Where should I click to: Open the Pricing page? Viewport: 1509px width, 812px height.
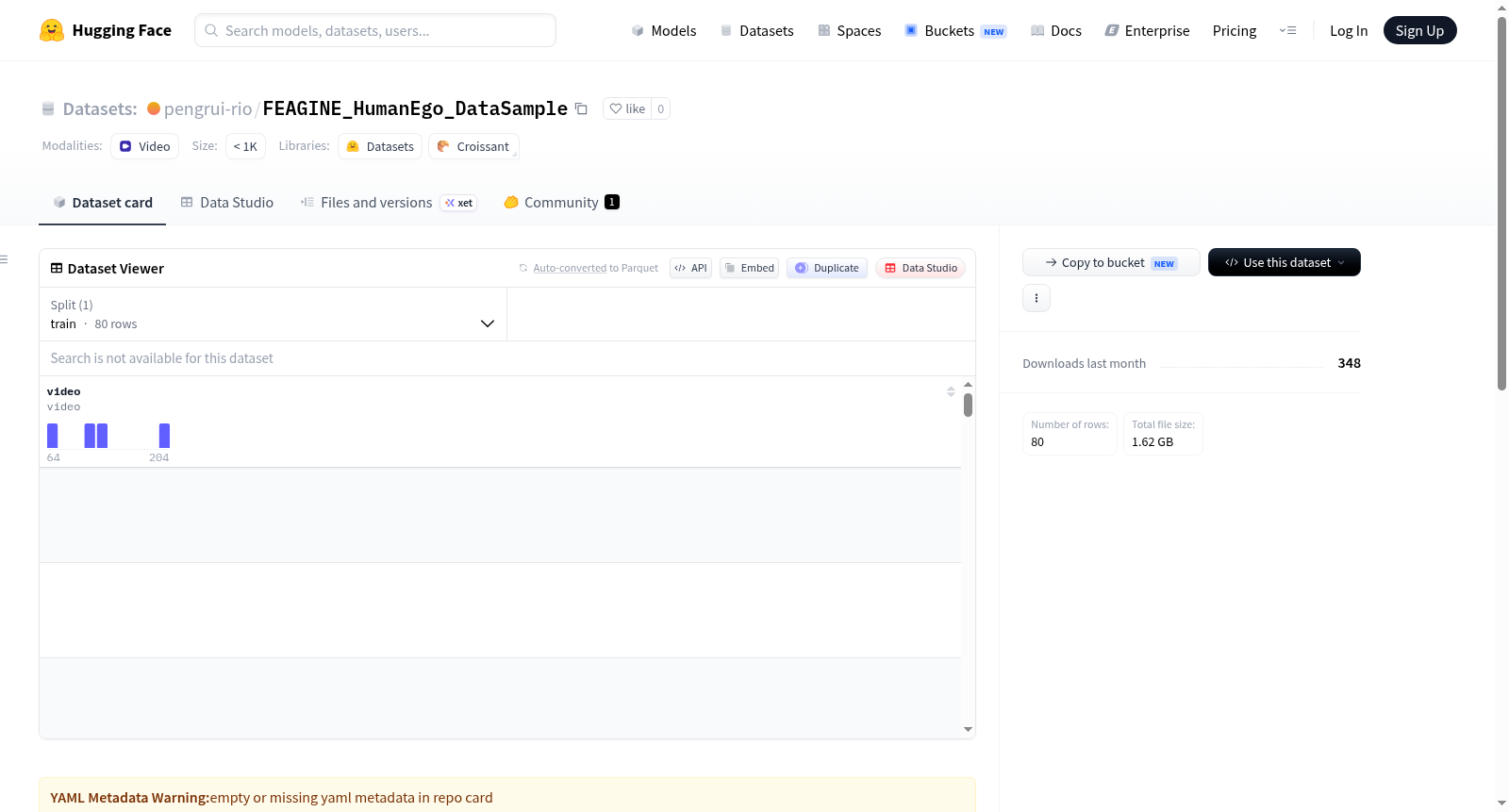pos(1235,30)
